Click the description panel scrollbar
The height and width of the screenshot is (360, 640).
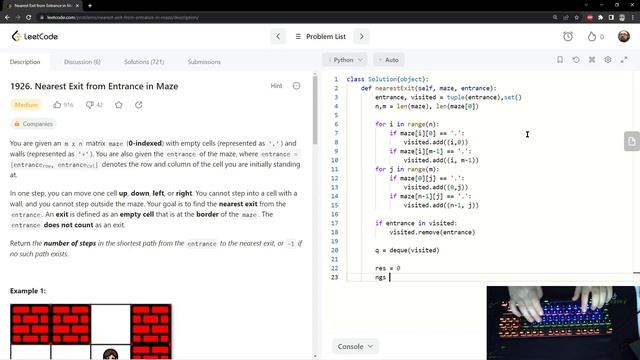pos(315,109)
